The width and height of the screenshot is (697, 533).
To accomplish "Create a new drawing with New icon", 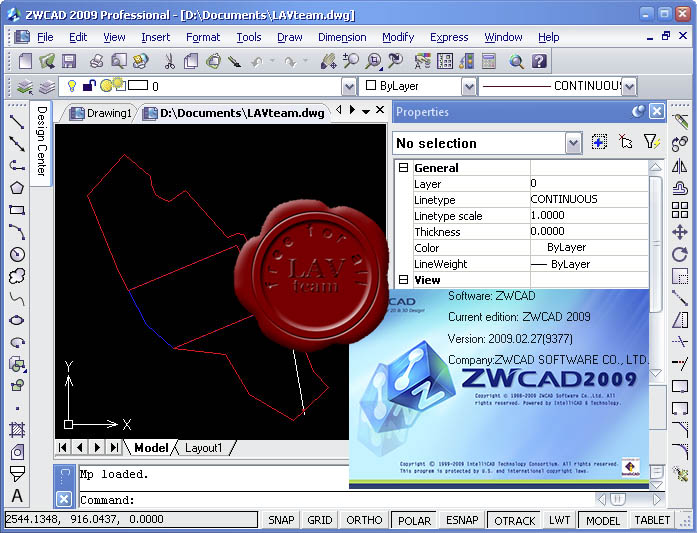I will point(25,61).
